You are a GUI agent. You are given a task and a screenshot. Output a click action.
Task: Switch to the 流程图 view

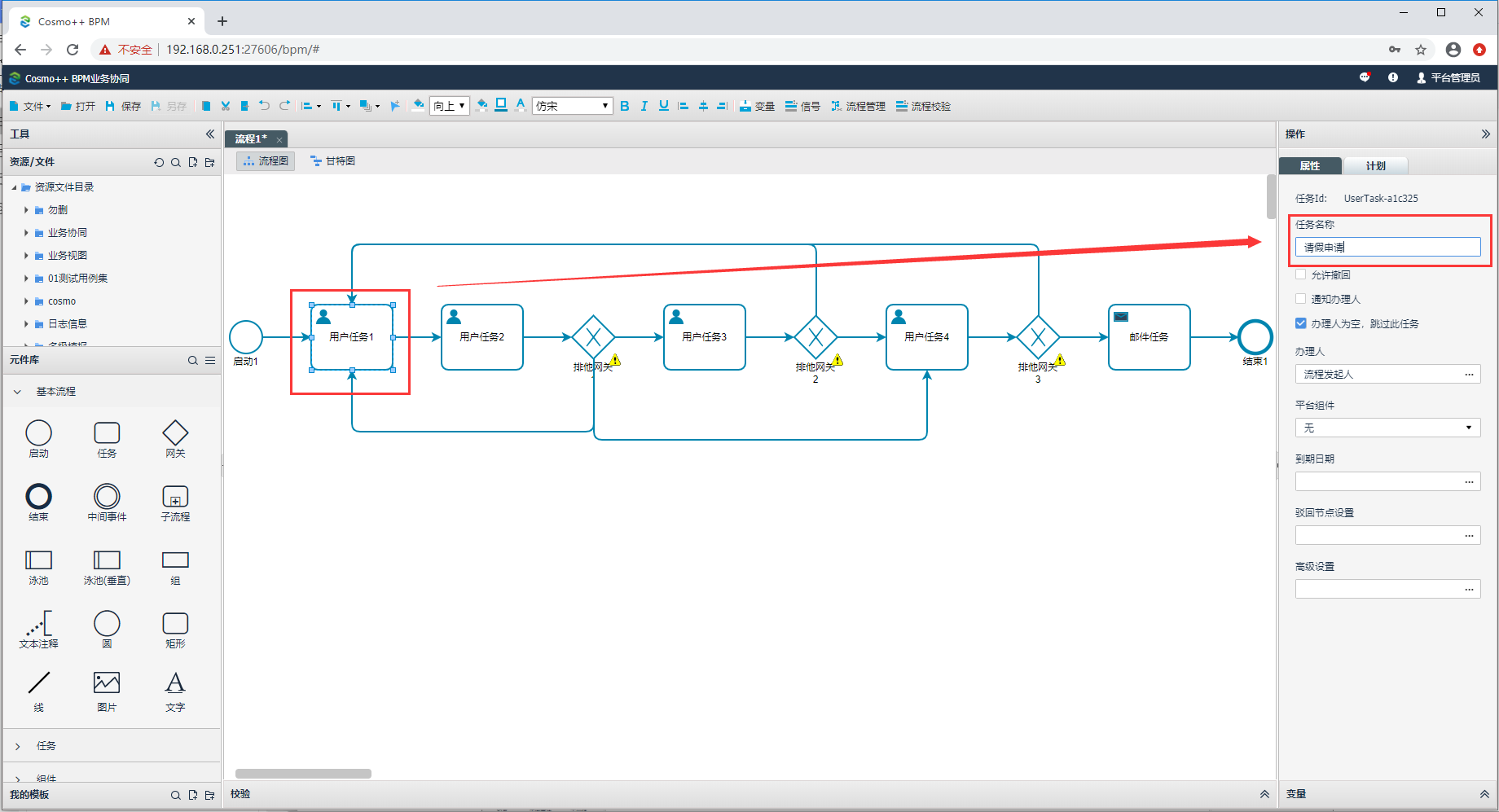(266, 161)
